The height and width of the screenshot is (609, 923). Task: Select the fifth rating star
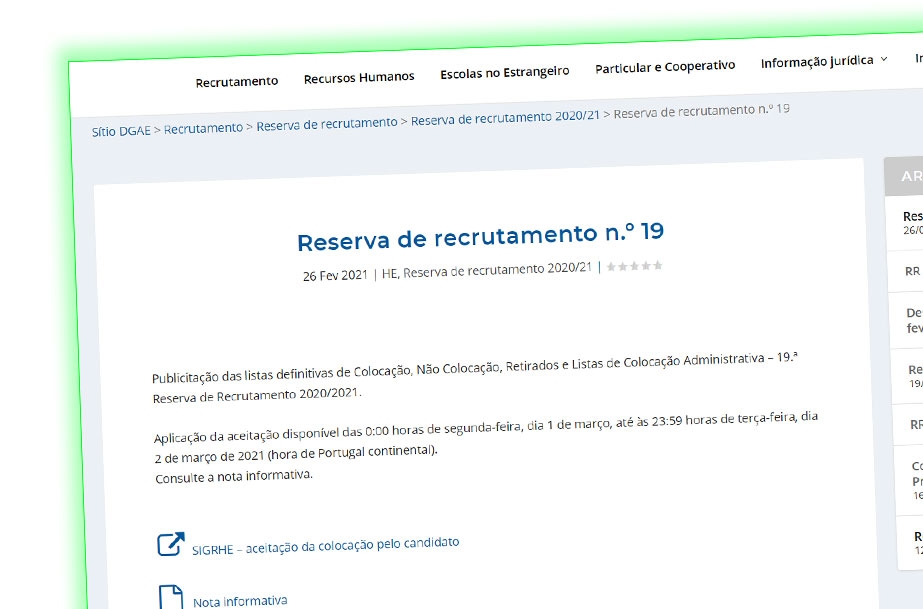point(660,267)
